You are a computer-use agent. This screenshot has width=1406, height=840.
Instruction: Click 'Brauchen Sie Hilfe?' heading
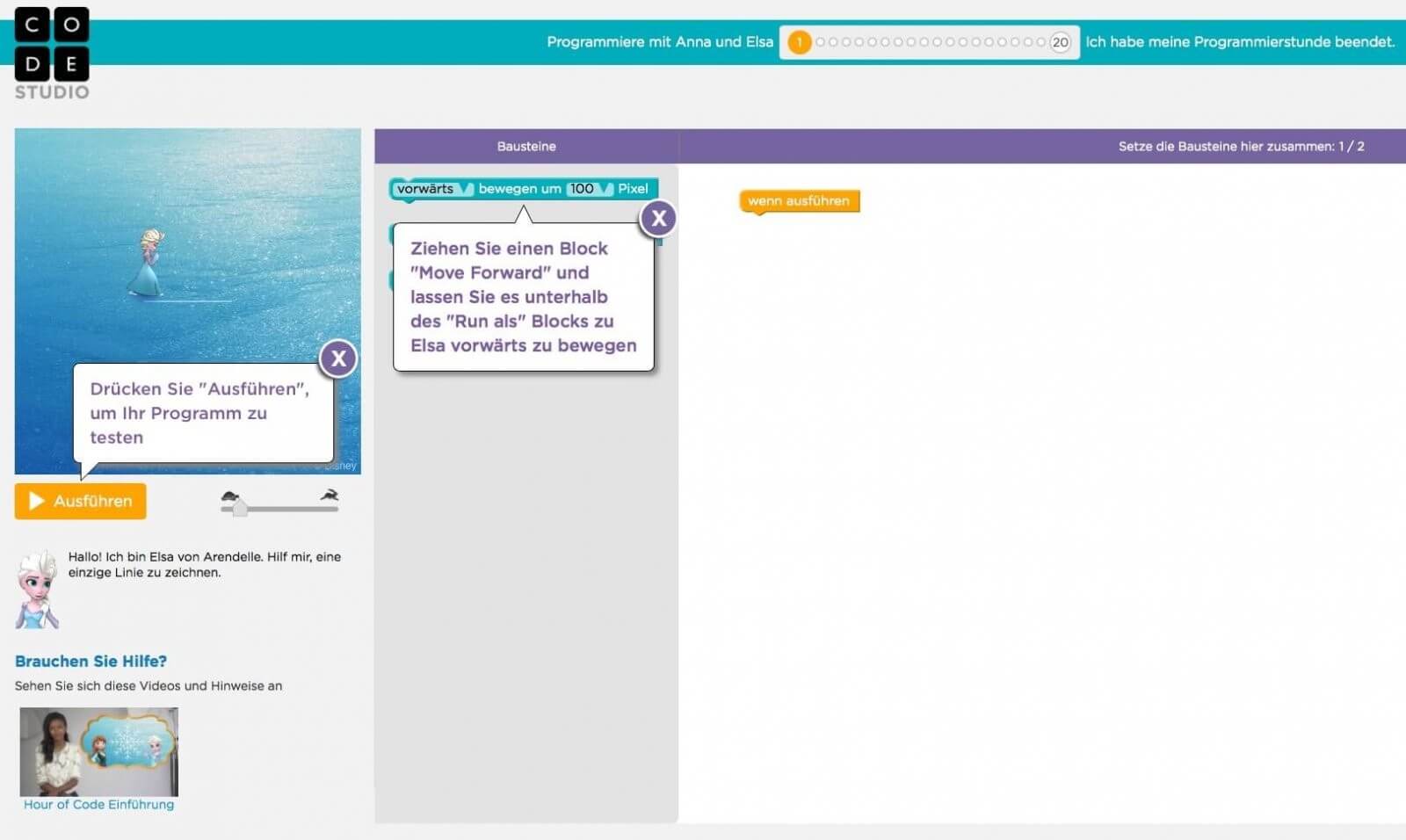(x=91, y=662)
